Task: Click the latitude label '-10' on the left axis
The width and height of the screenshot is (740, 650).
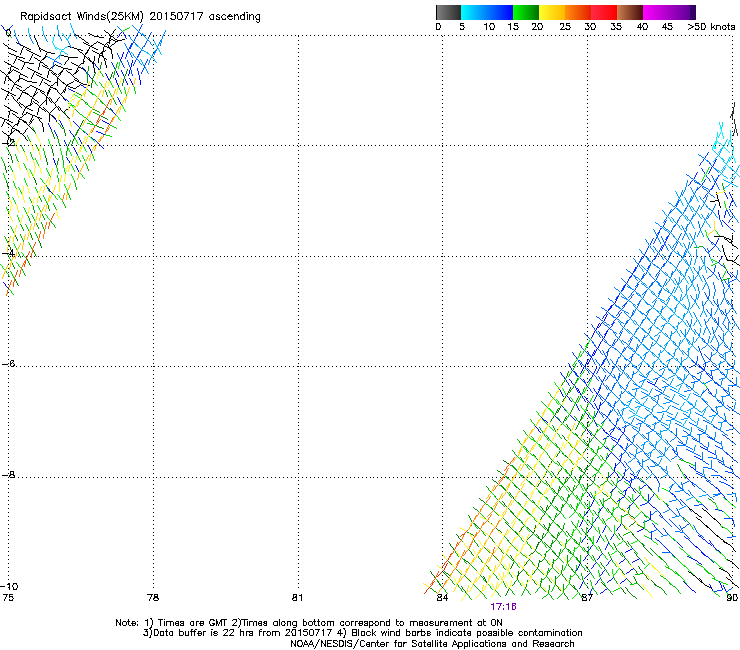Action: point(9,586)
